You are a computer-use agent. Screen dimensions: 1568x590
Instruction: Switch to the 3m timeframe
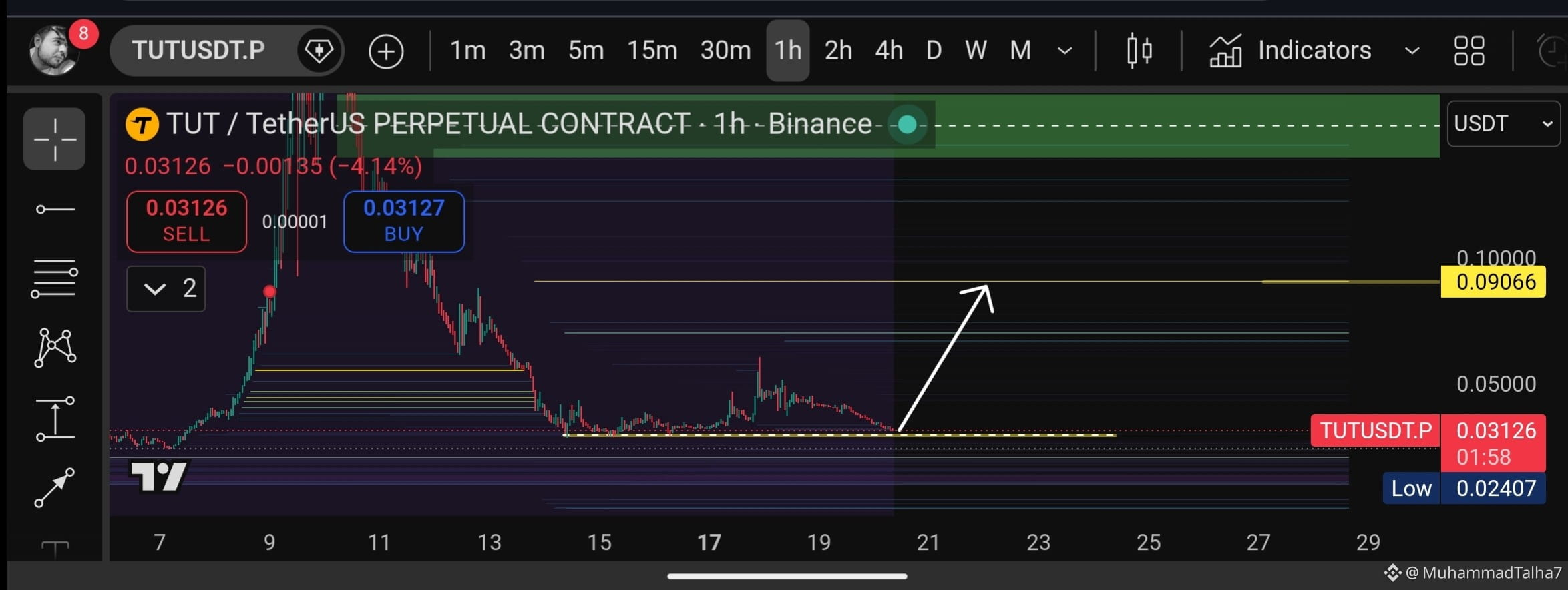[526, 50]
